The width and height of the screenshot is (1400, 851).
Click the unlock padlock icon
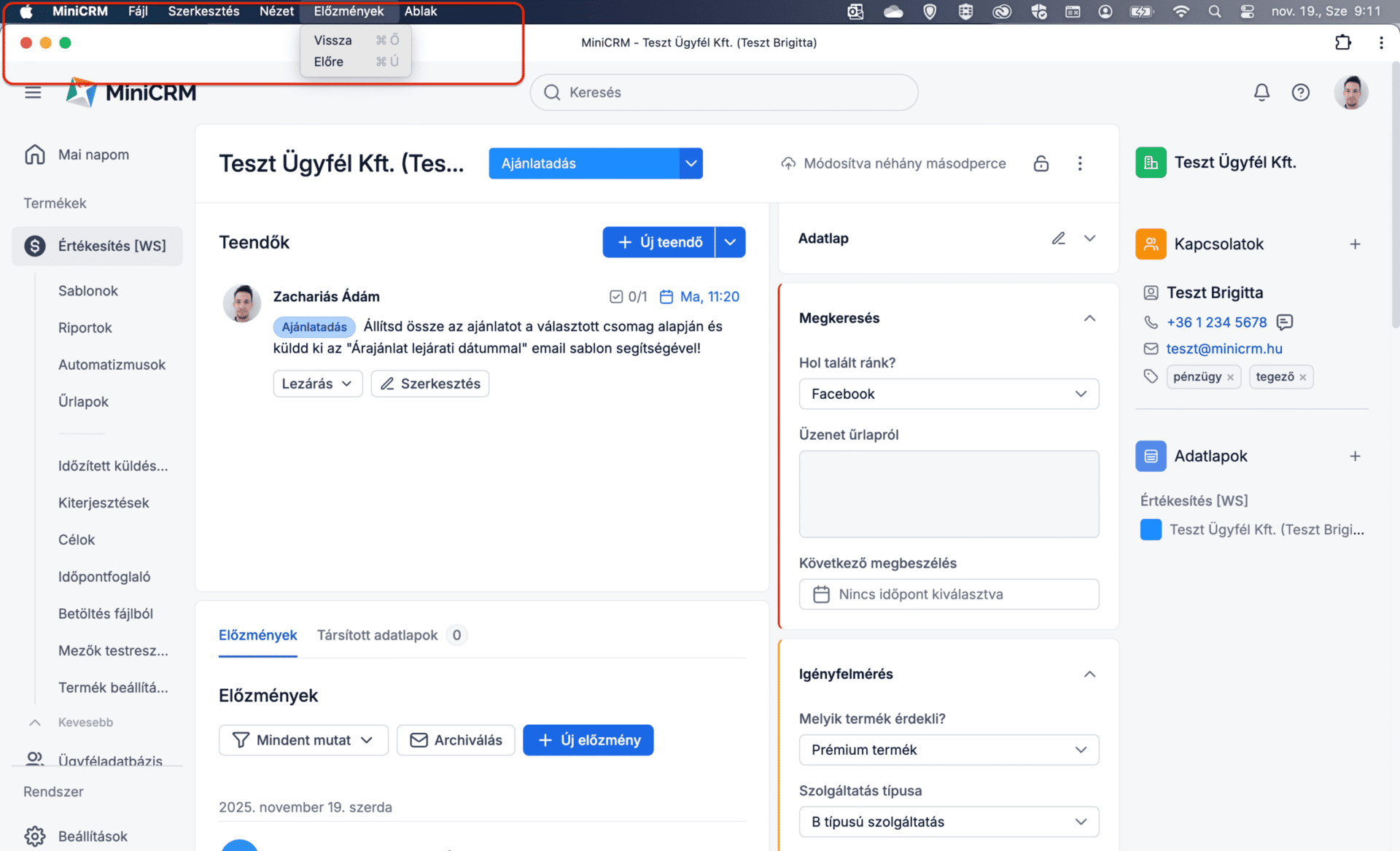click(x=1041, y=163)
